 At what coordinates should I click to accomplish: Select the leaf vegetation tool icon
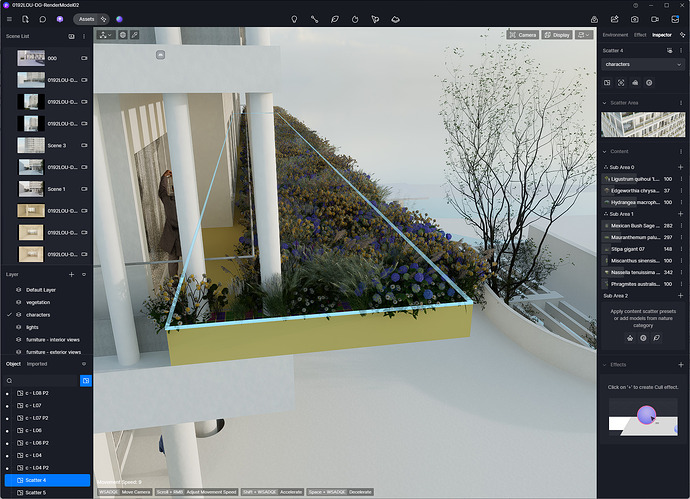click(335, 19)
